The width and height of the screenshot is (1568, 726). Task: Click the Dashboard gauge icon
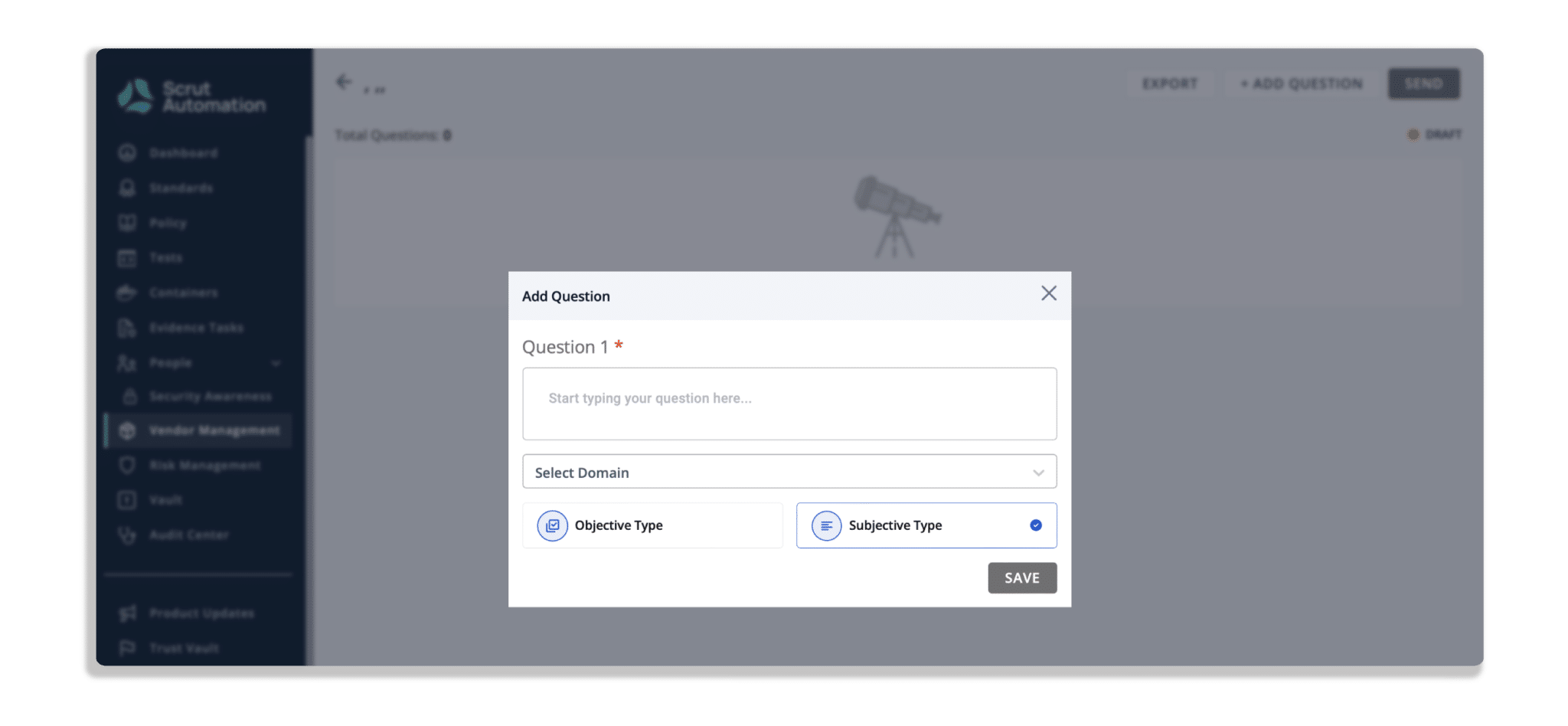pos(127,152)
